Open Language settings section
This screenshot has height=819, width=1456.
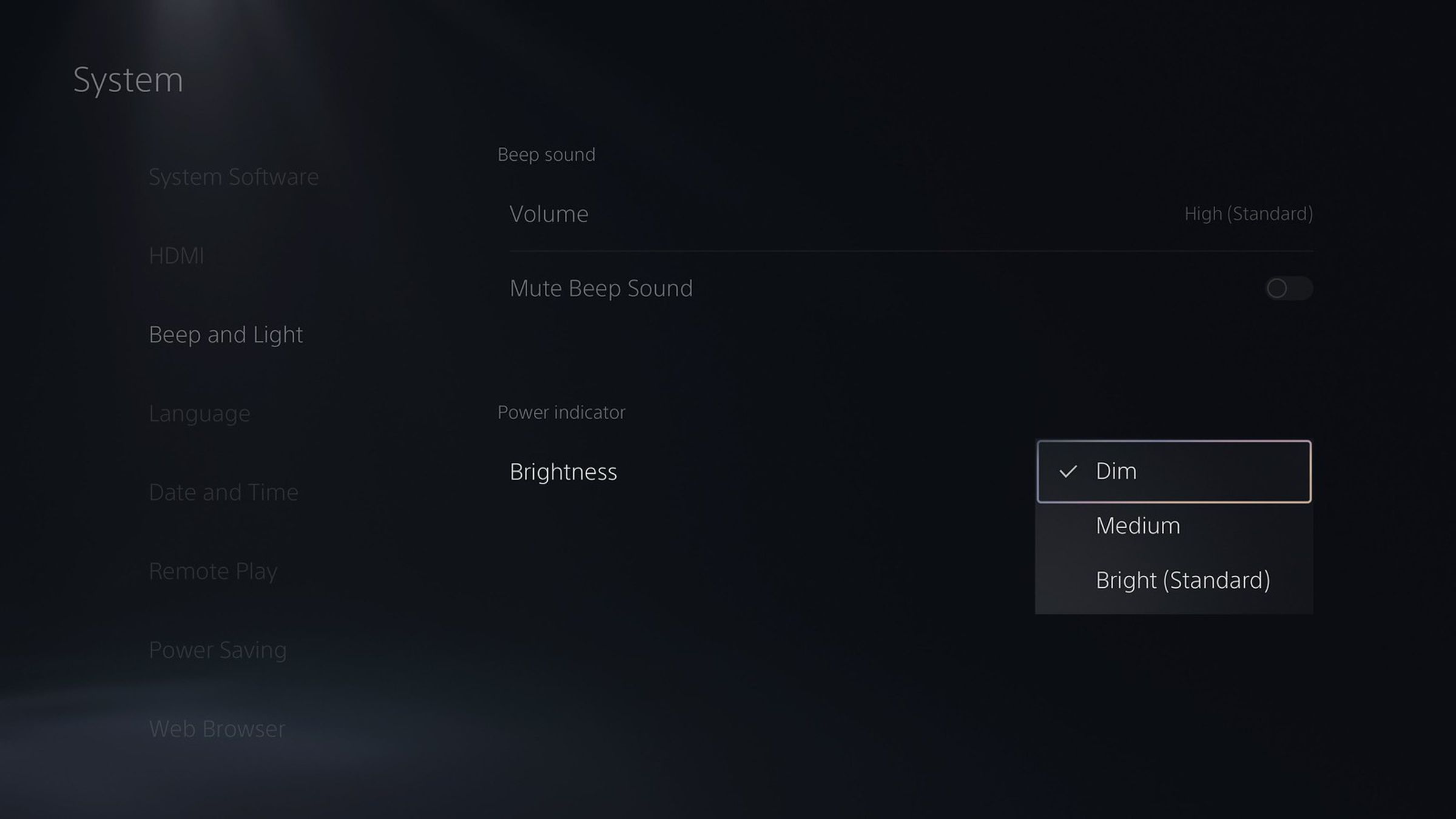tap(198, 413)
